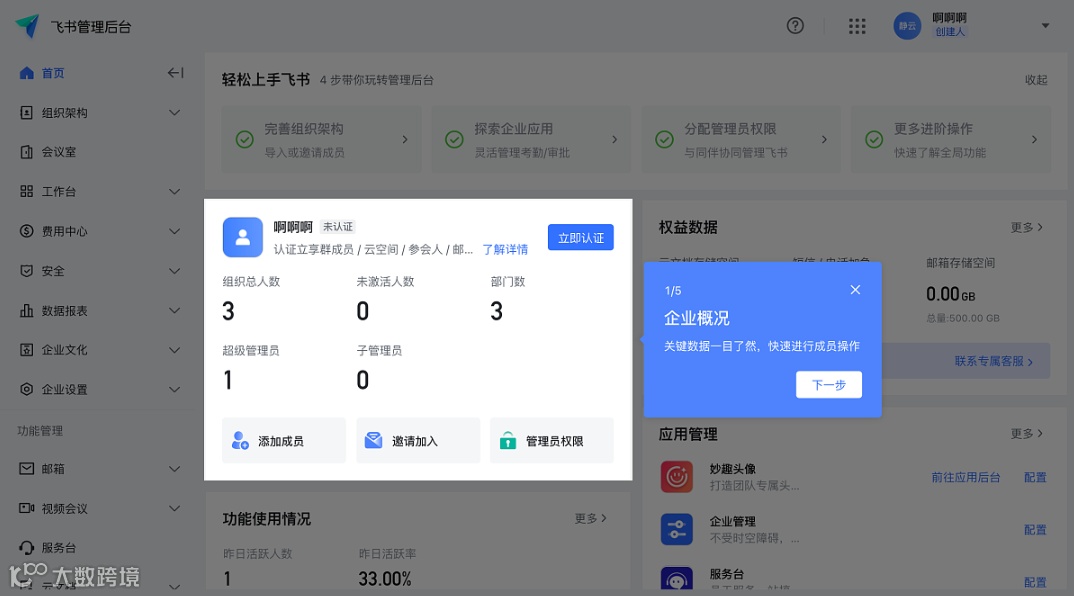Open 完善组织架构 step card
This screenshot has width=1074, height=596.
[322, 139]
